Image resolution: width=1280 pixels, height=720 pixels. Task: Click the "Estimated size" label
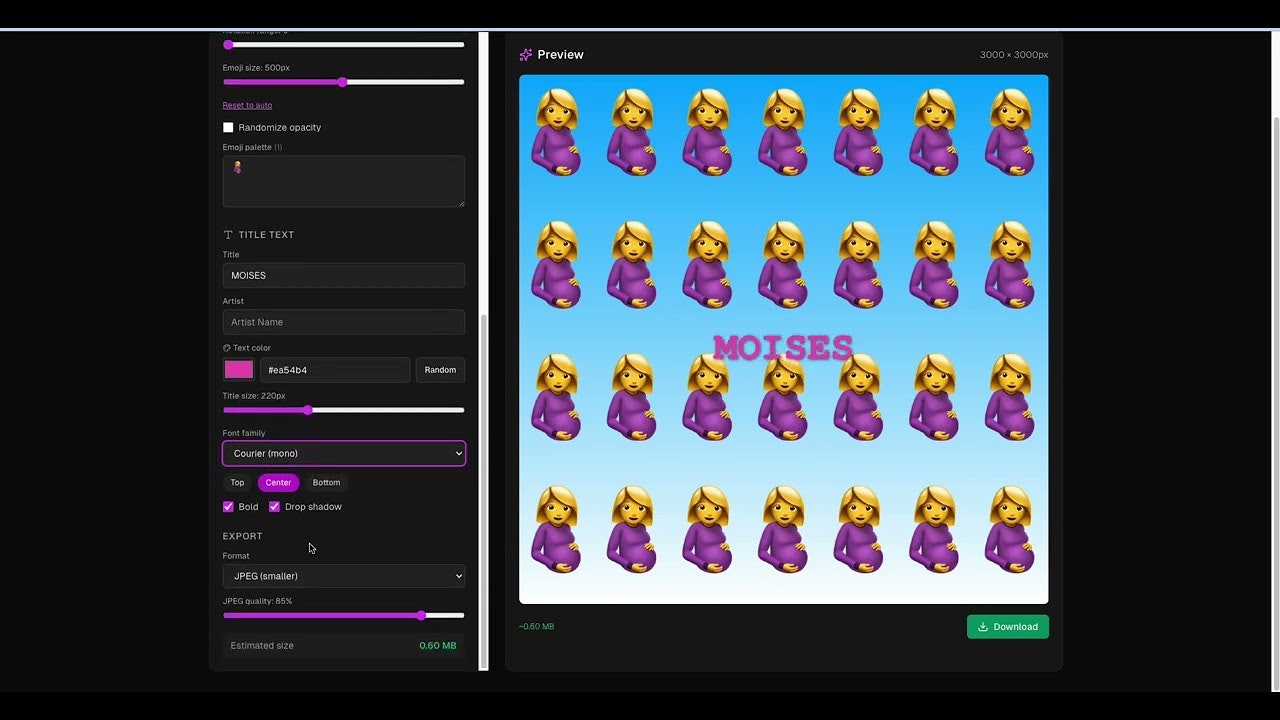pyautogui.click(x=262, y=646)
